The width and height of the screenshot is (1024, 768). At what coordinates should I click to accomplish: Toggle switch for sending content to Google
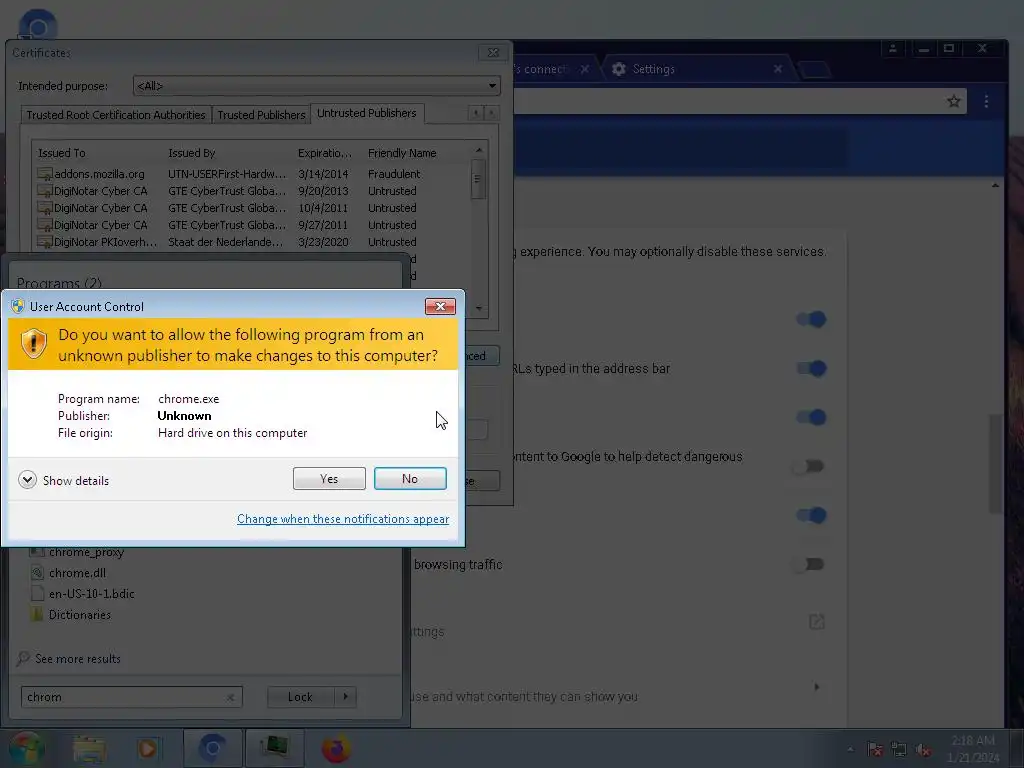(x=808, y=466)
